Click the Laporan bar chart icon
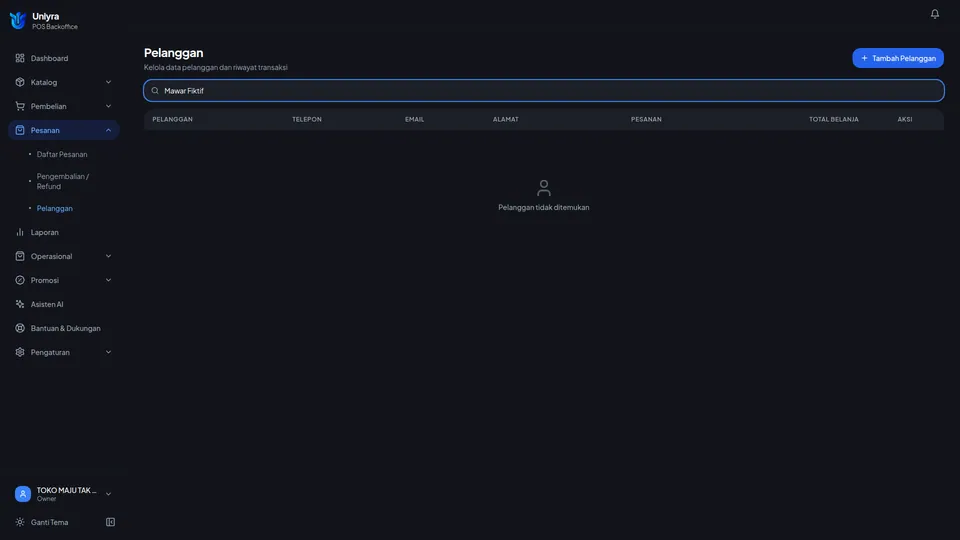 point(20,232)
